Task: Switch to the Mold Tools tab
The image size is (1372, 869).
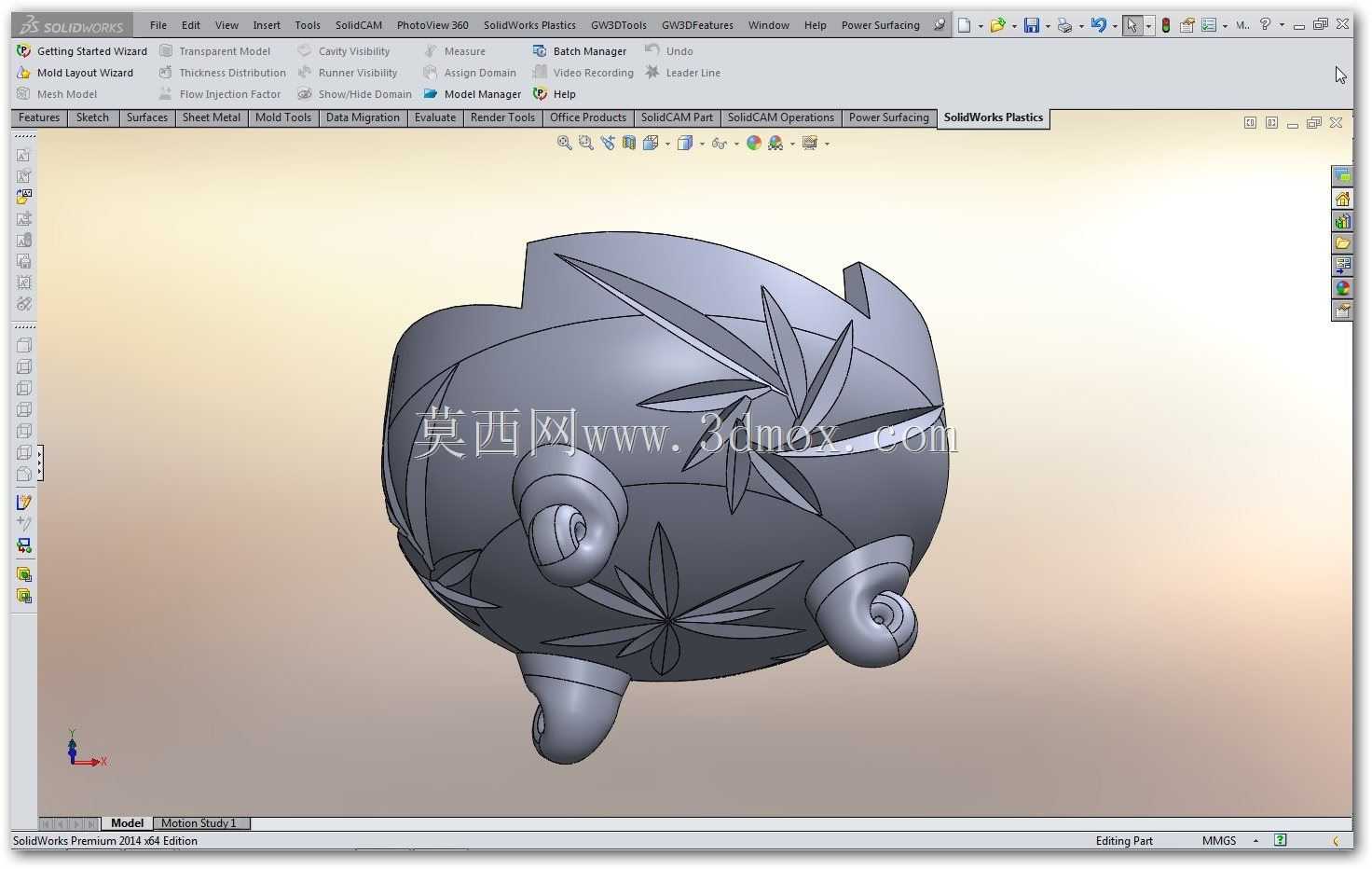Action: point(283,117)
